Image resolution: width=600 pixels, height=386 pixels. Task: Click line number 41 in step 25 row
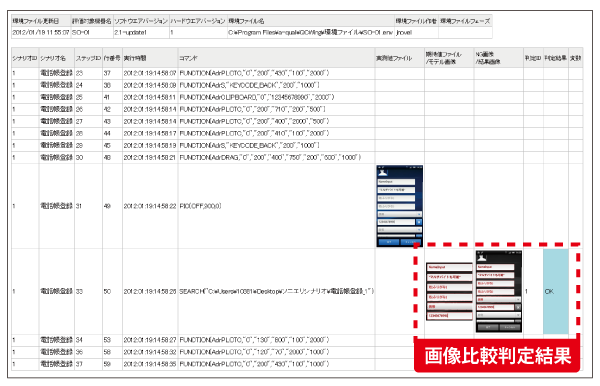coord(112,97)
